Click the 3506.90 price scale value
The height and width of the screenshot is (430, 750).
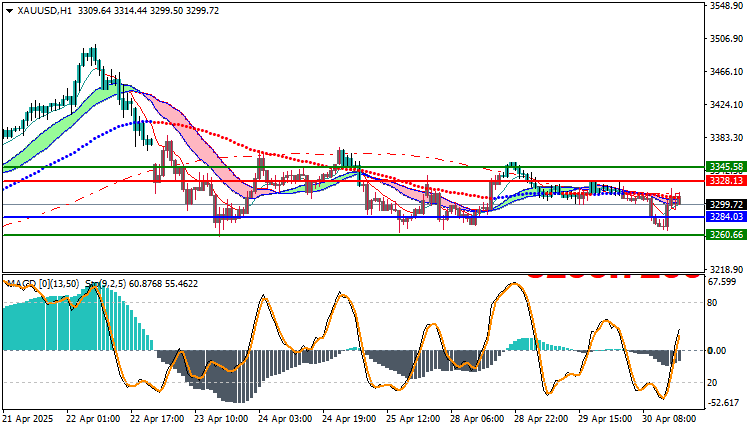[x=727, y=39]
